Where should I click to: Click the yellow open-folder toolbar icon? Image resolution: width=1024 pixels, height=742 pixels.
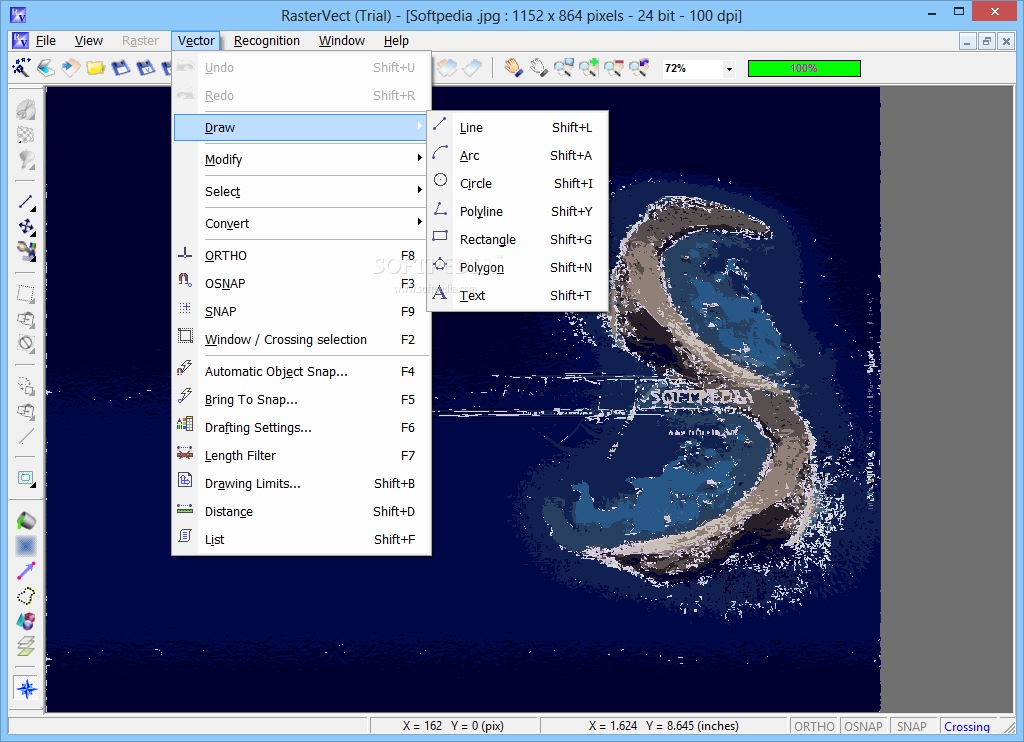[95, 67]
